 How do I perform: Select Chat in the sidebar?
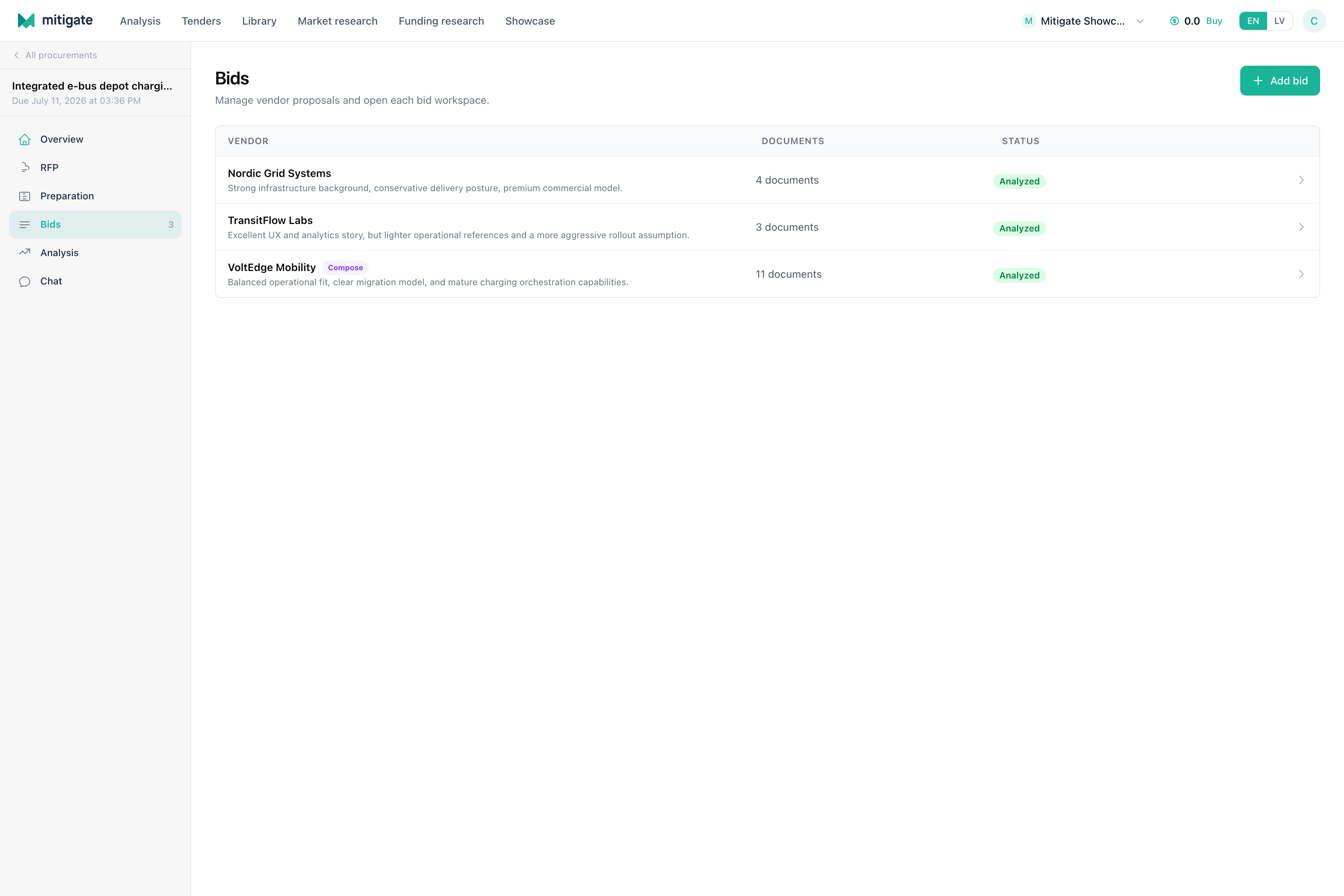coord(95,281)
